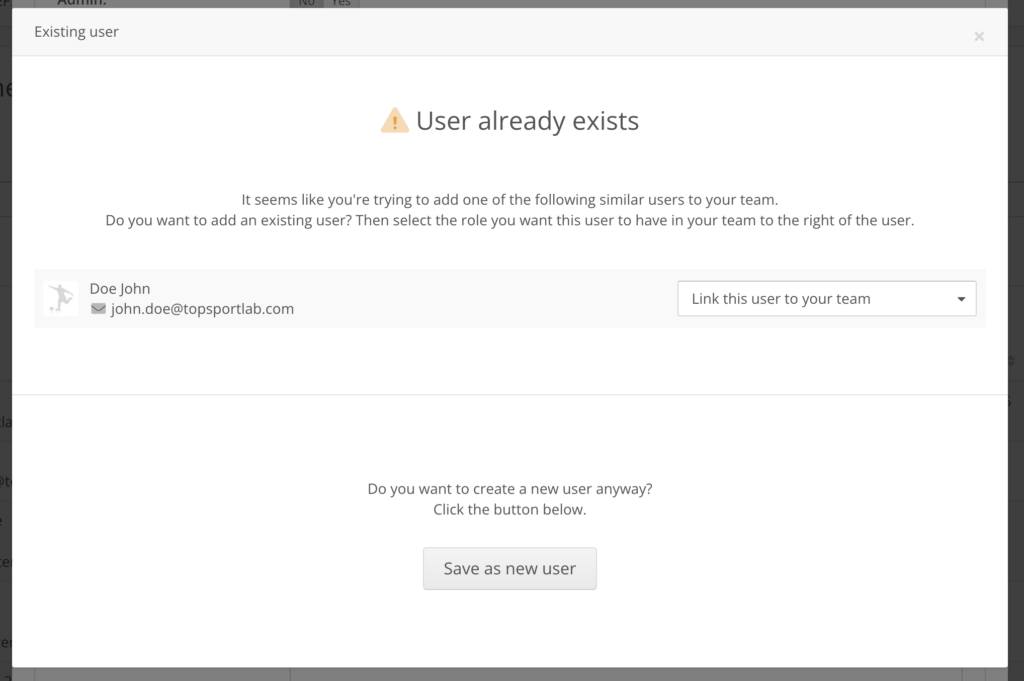Click the 'Do you want to add an existing user?' line
Screen dimensions: 1024x681
coord(509,221)
